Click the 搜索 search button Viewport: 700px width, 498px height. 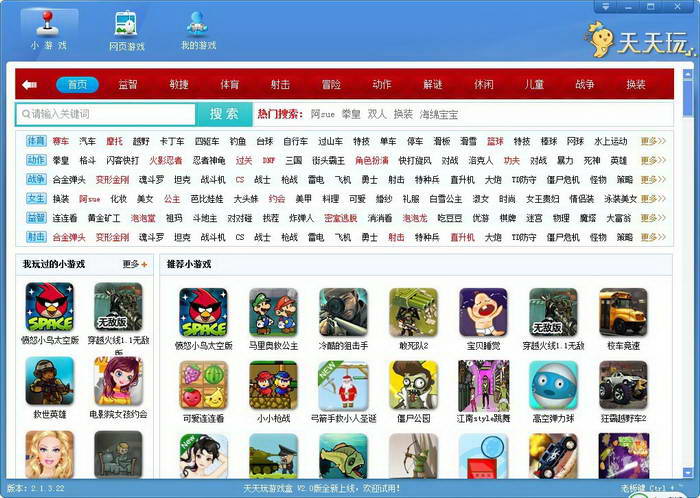tap(224, 114)
